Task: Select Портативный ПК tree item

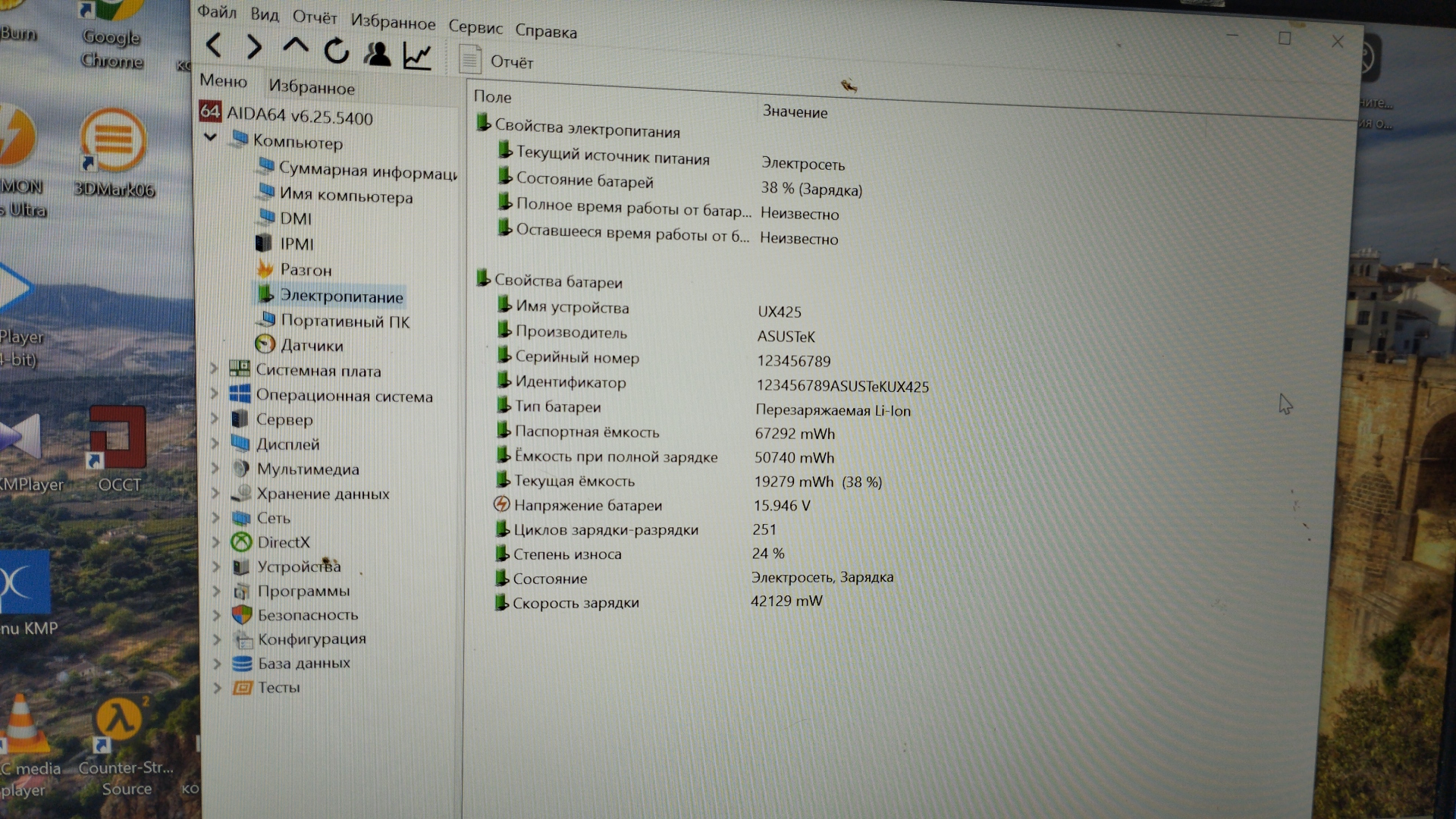Action: click(x=344, y=322)
